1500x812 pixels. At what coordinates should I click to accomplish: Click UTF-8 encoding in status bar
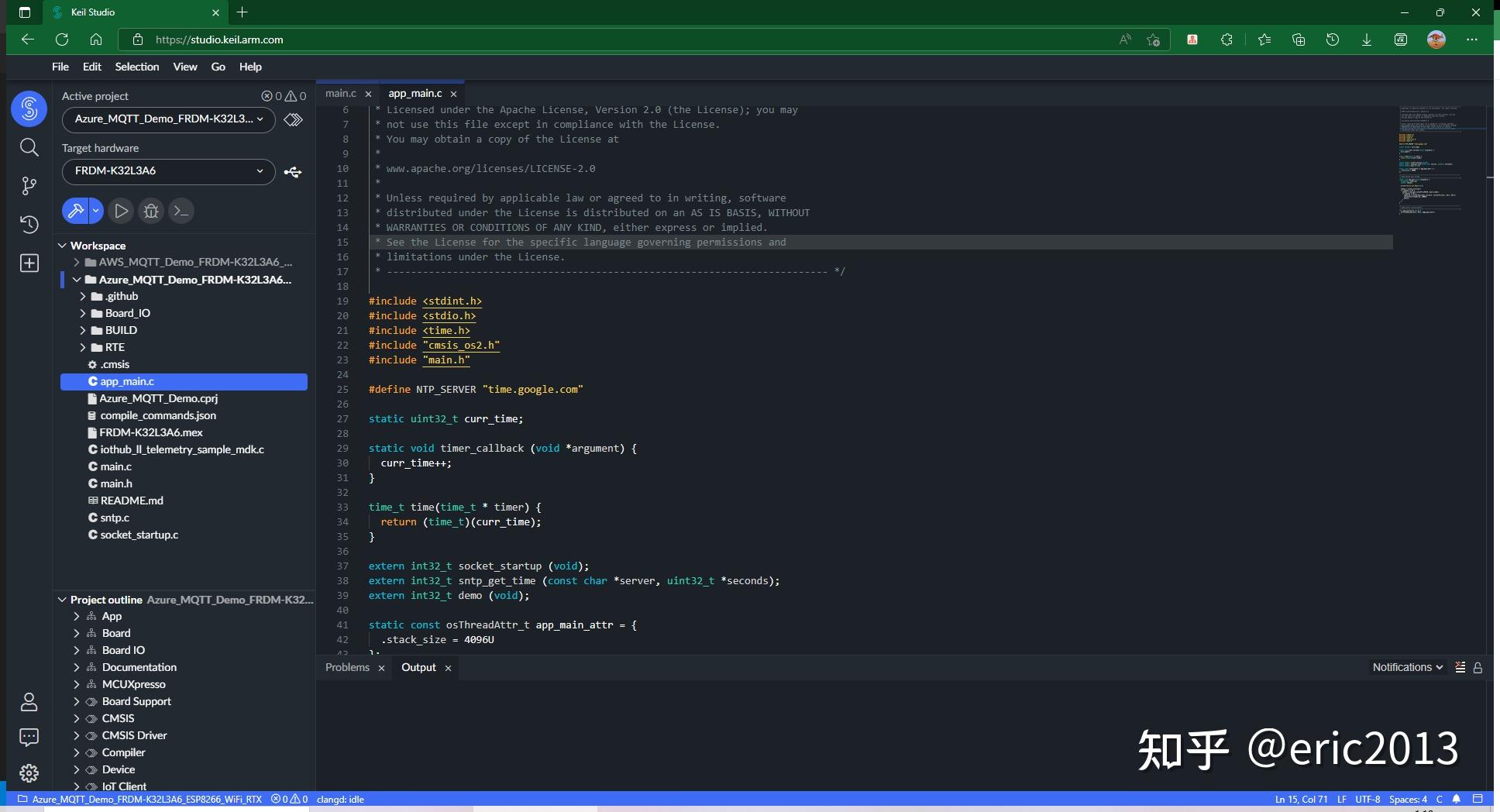pyautogui.click(x=1368, y=799)
